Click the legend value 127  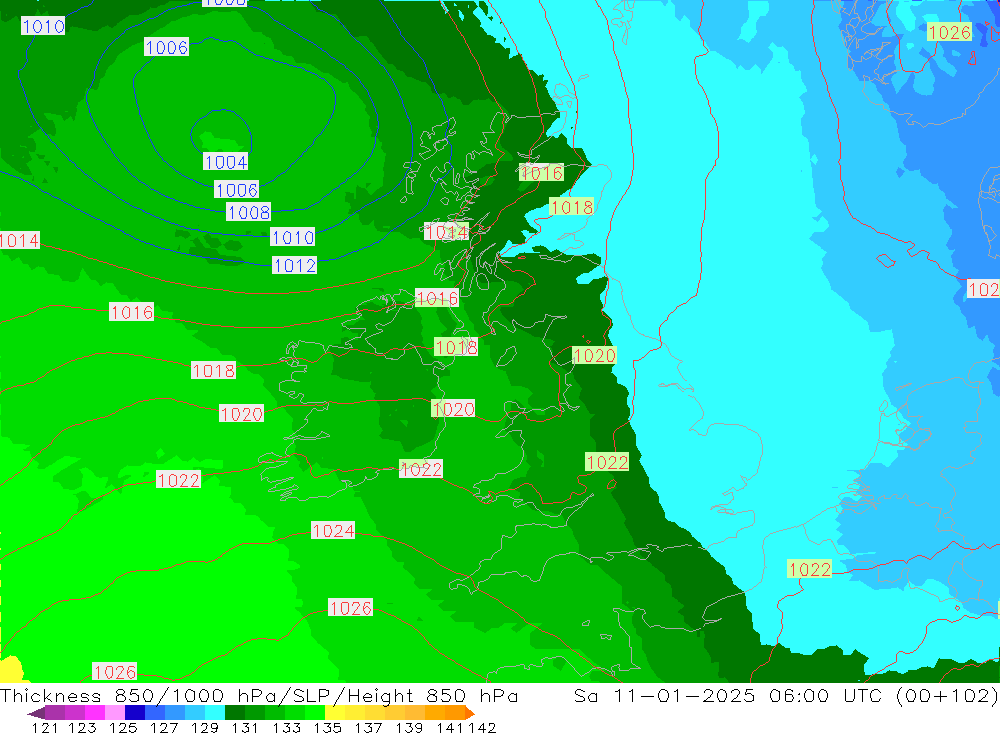tap(164, 727)
